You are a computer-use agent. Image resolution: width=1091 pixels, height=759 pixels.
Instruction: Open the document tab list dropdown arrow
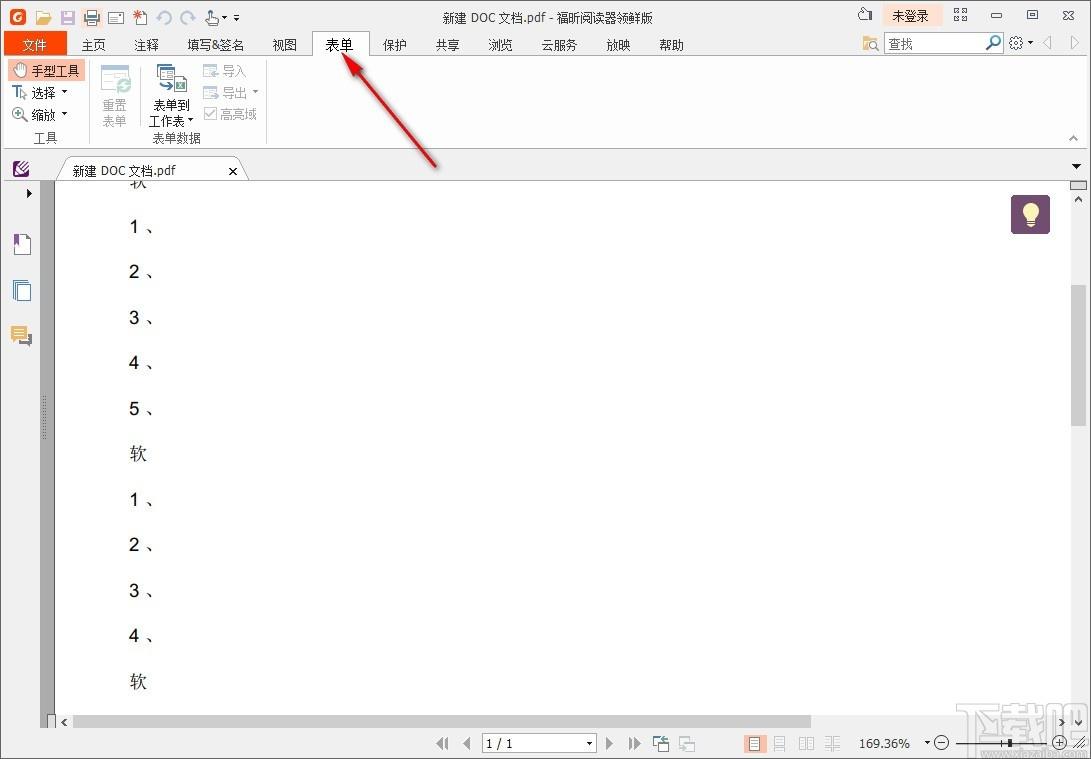(x=1076, y=167)
